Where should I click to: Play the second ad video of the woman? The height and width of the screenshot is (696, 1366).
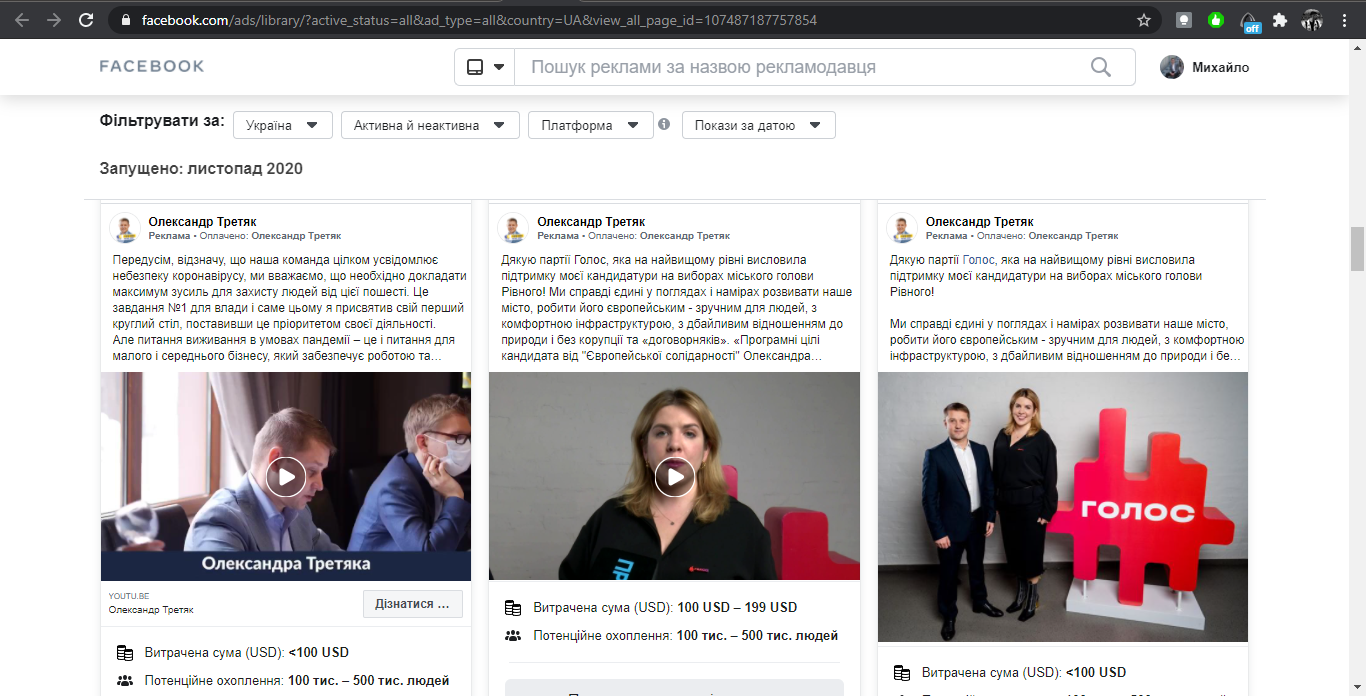pos(674,477)
